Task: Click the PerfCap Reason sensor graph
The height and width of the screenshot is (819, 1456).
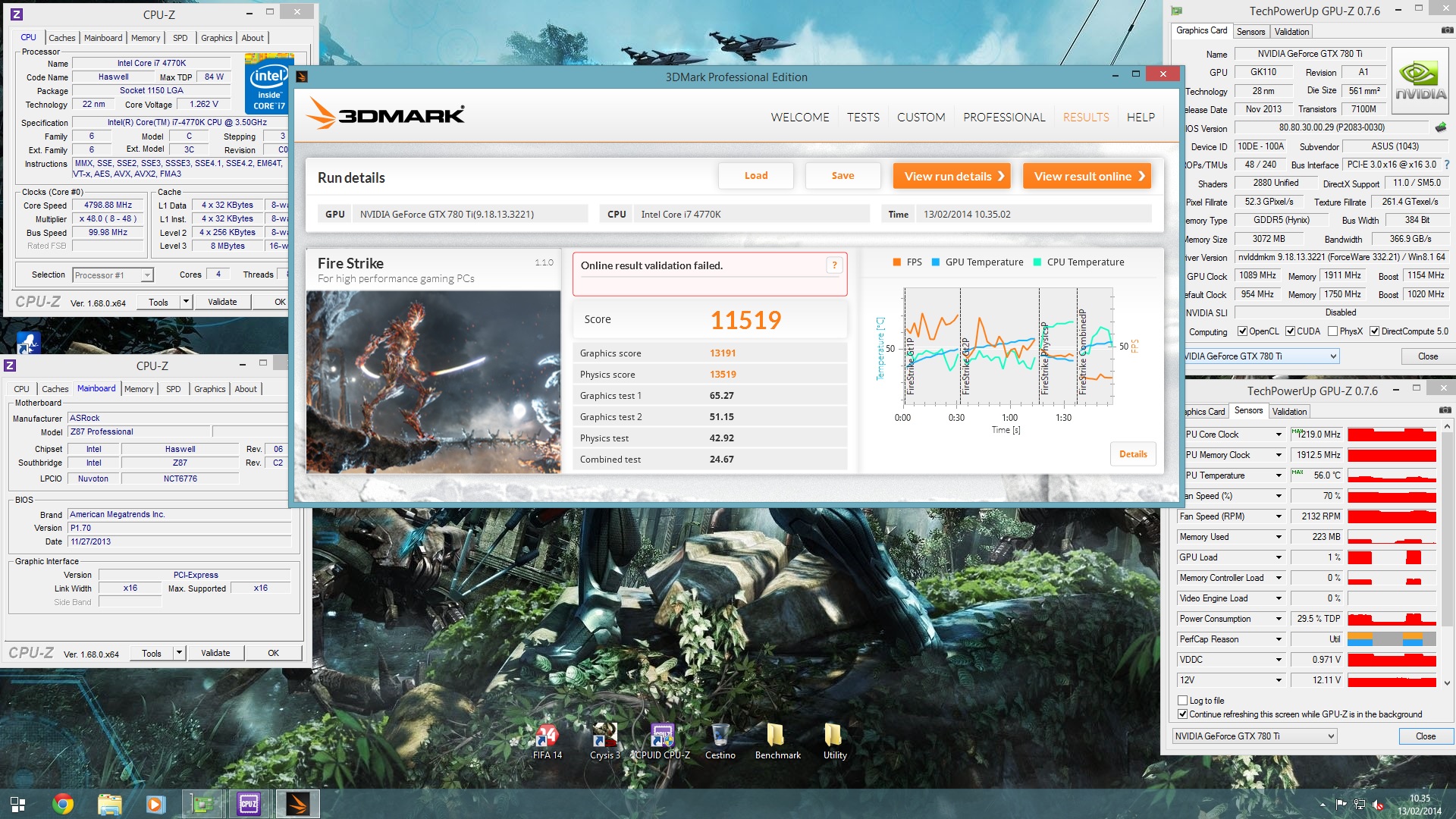Action: [1392, 639]
